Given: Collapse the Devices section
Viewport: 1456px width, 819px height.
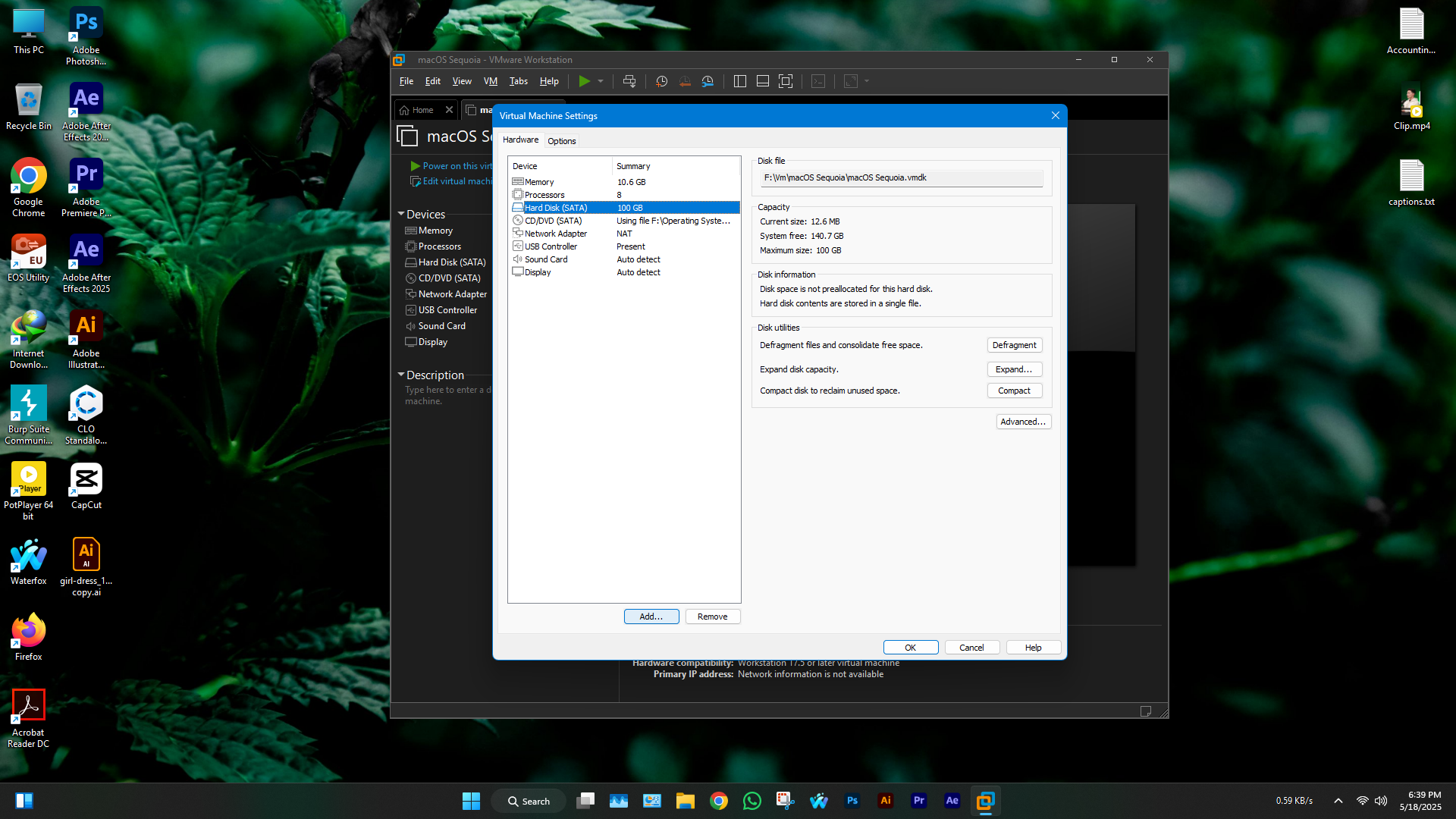Looking at the screenshot, I should [x=401, y=215].
